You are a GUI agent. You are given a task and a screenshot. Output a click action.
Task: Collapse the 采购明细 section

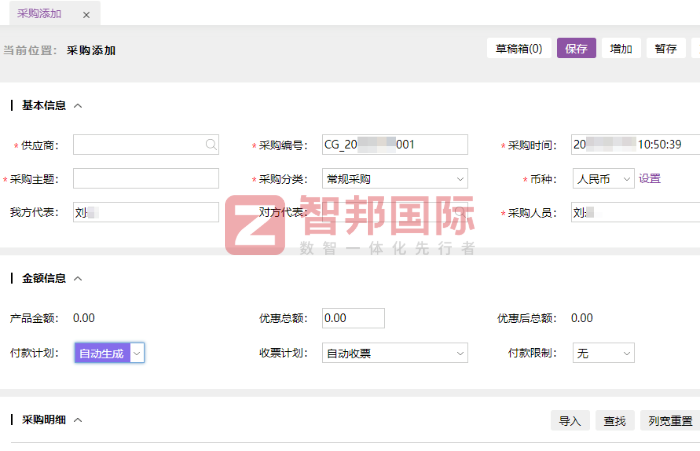[78, 420]
